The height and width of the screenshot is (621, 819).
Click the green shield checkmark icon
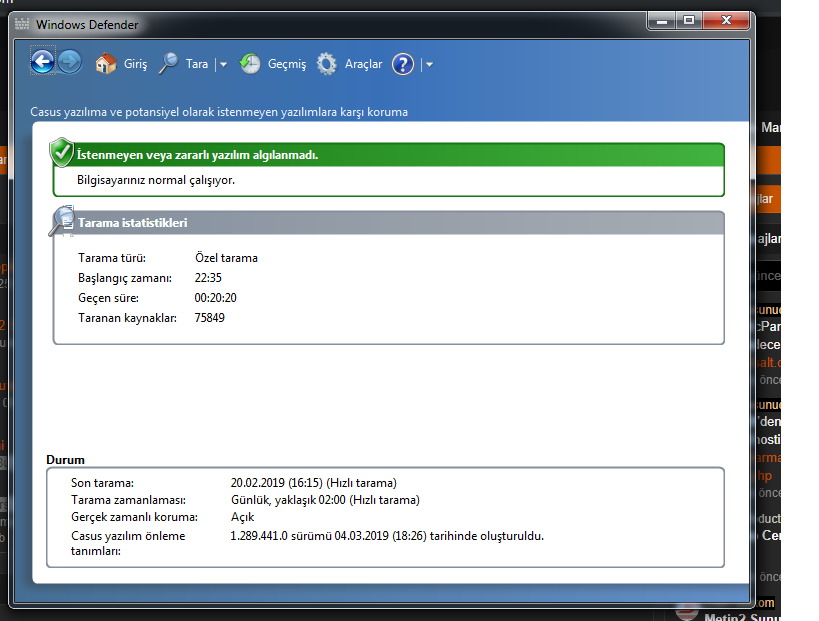62,153
